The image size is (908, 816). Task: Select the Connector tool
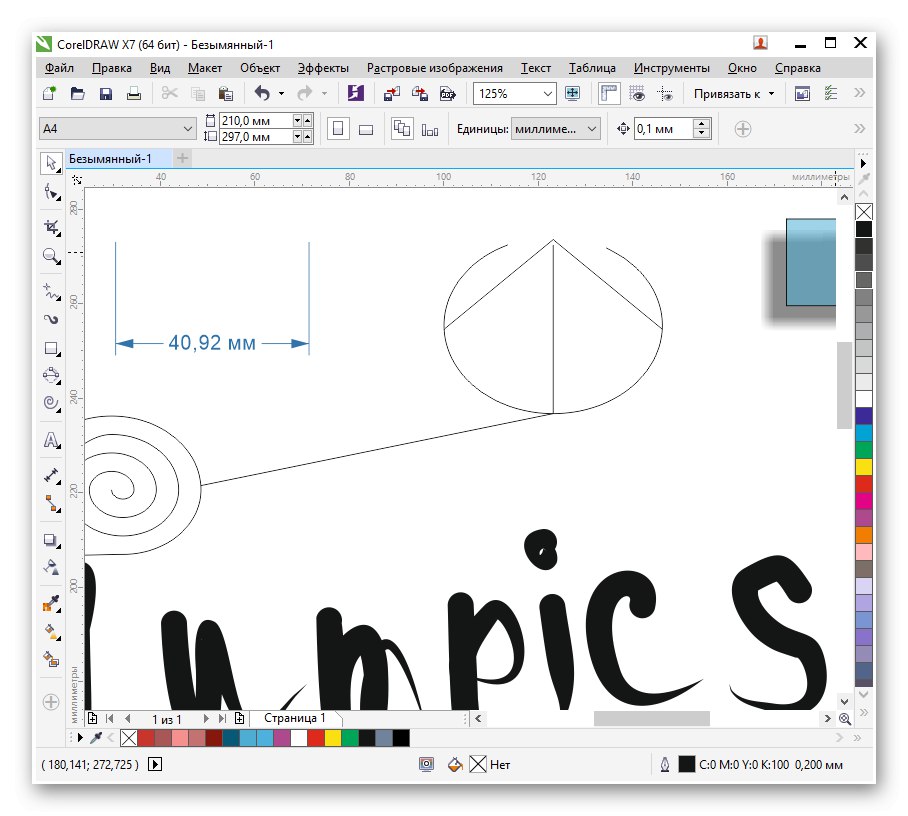[x=51, y=504]
